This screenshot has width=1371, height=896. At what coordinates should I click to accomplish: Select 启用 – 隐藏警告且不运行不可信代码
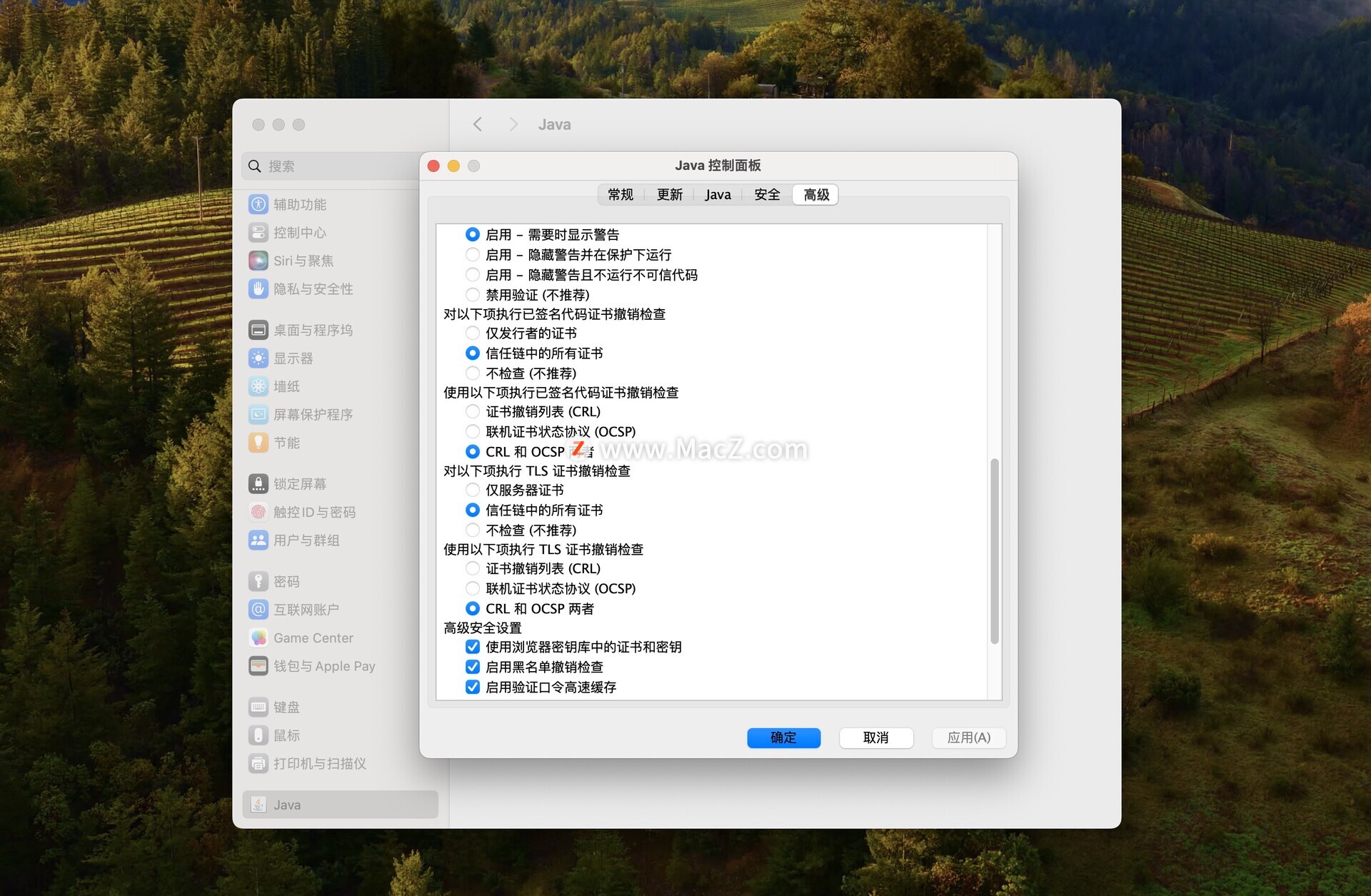pos(473,275)
